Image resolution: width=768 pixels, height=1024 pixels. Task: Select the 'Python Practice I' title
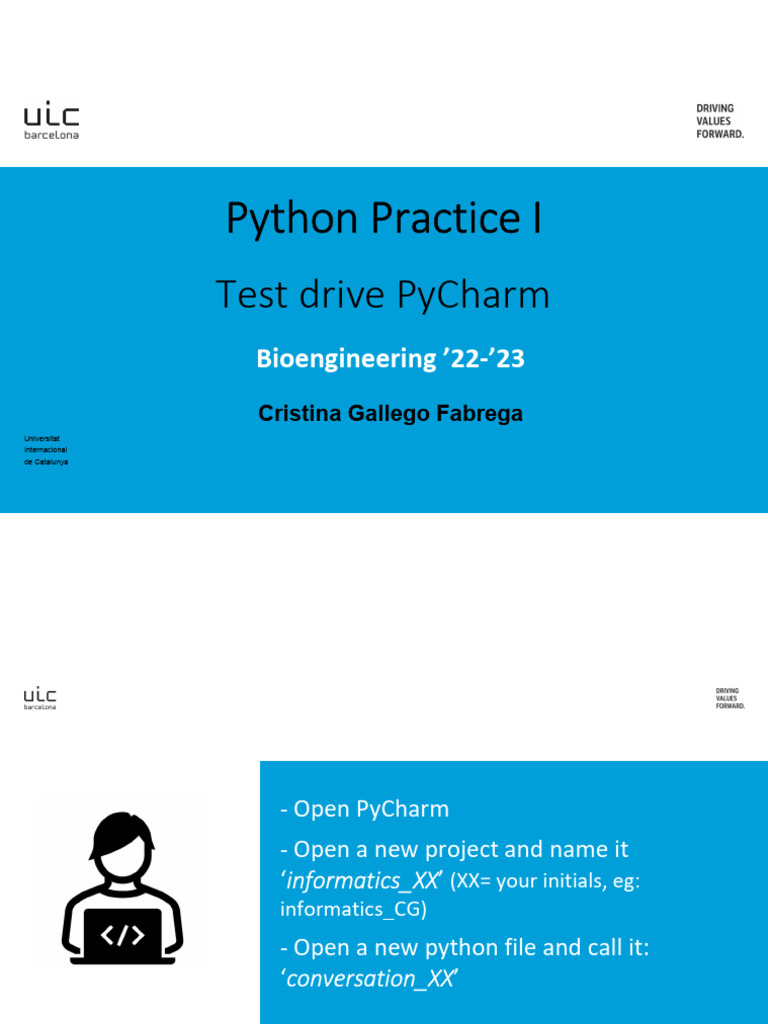[384, 217]
